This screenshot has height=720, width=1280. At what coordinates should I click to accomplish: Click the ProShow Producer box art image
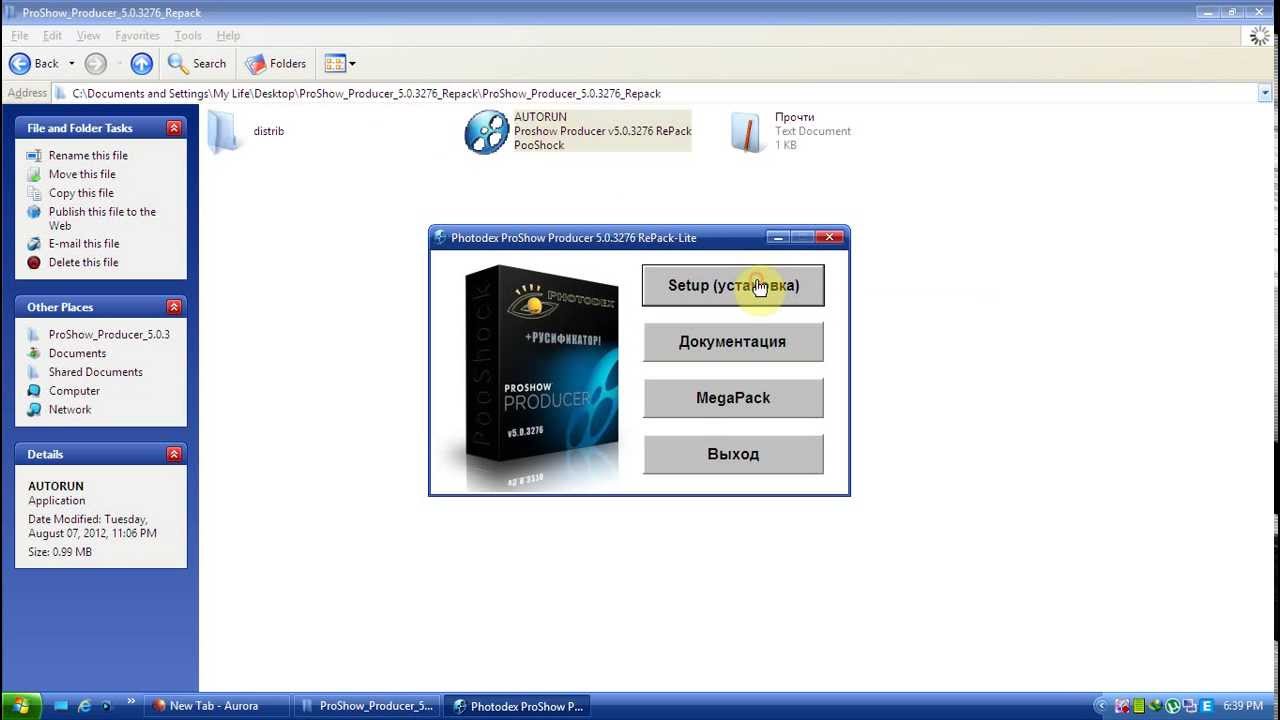click(x=541, y=377)
